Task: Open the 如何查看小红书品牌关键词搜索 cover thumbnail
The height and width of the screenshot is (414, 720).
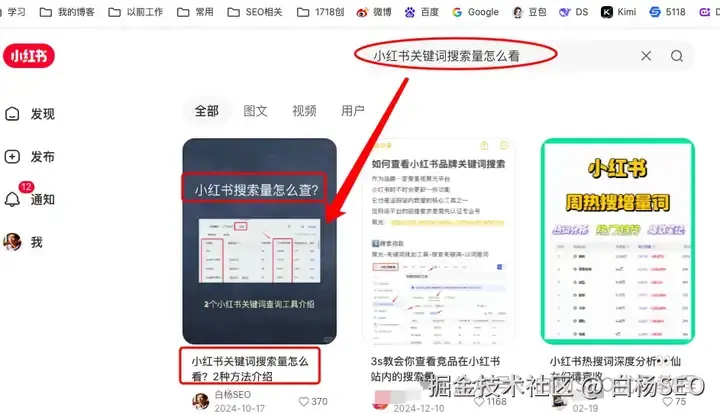Action: (x=439, y=241)
